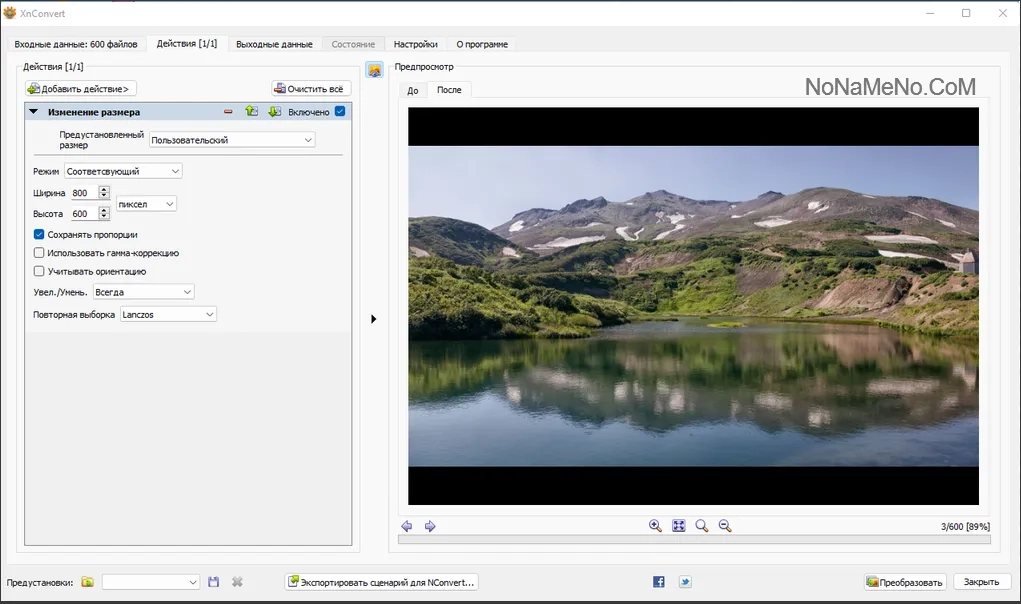
Task: Zoom out of the preview image
Action: pos(725,525)
